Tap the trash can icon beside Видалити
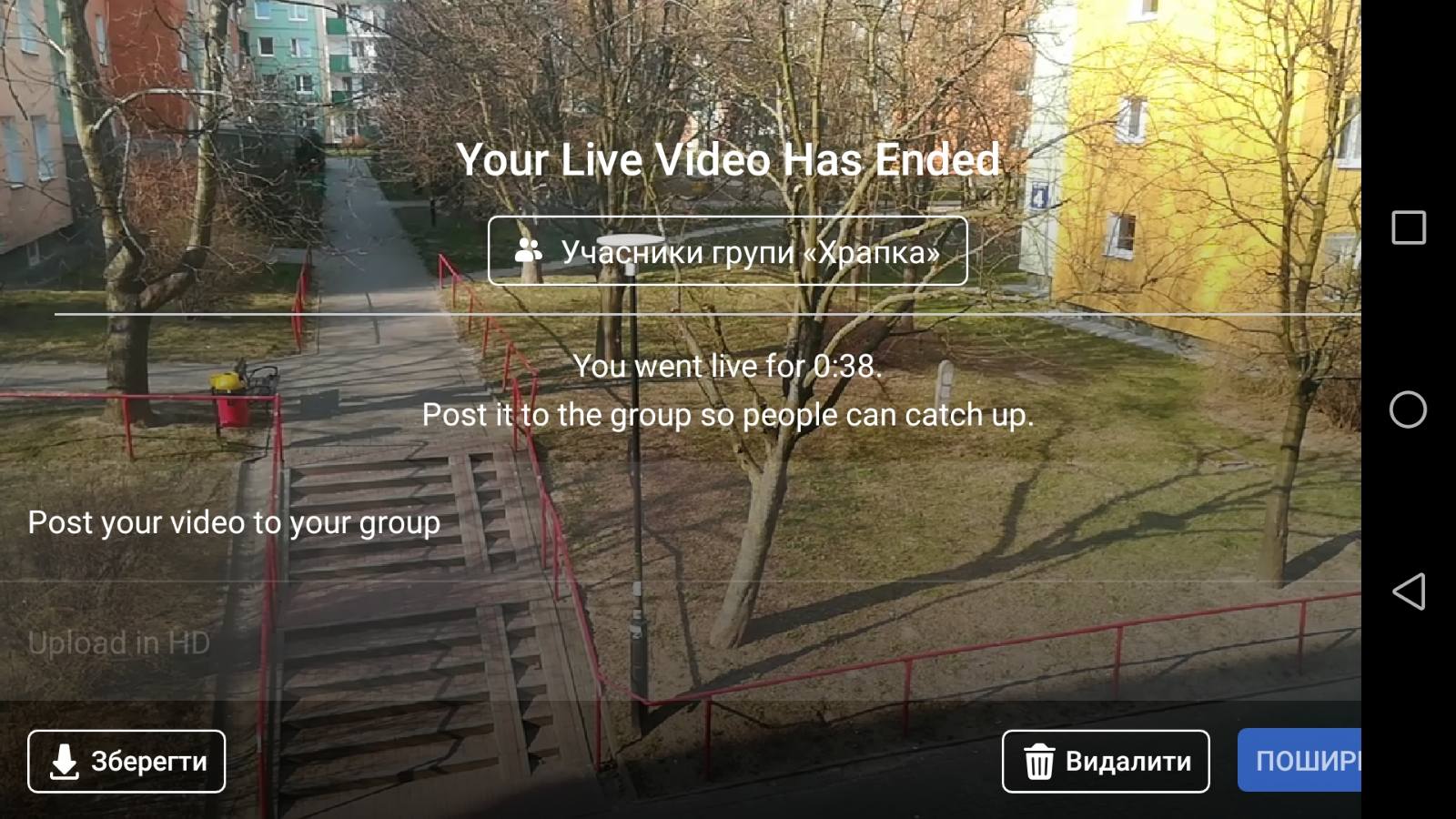Screen dimensions: 1456x819 [x=1039, y=762]
